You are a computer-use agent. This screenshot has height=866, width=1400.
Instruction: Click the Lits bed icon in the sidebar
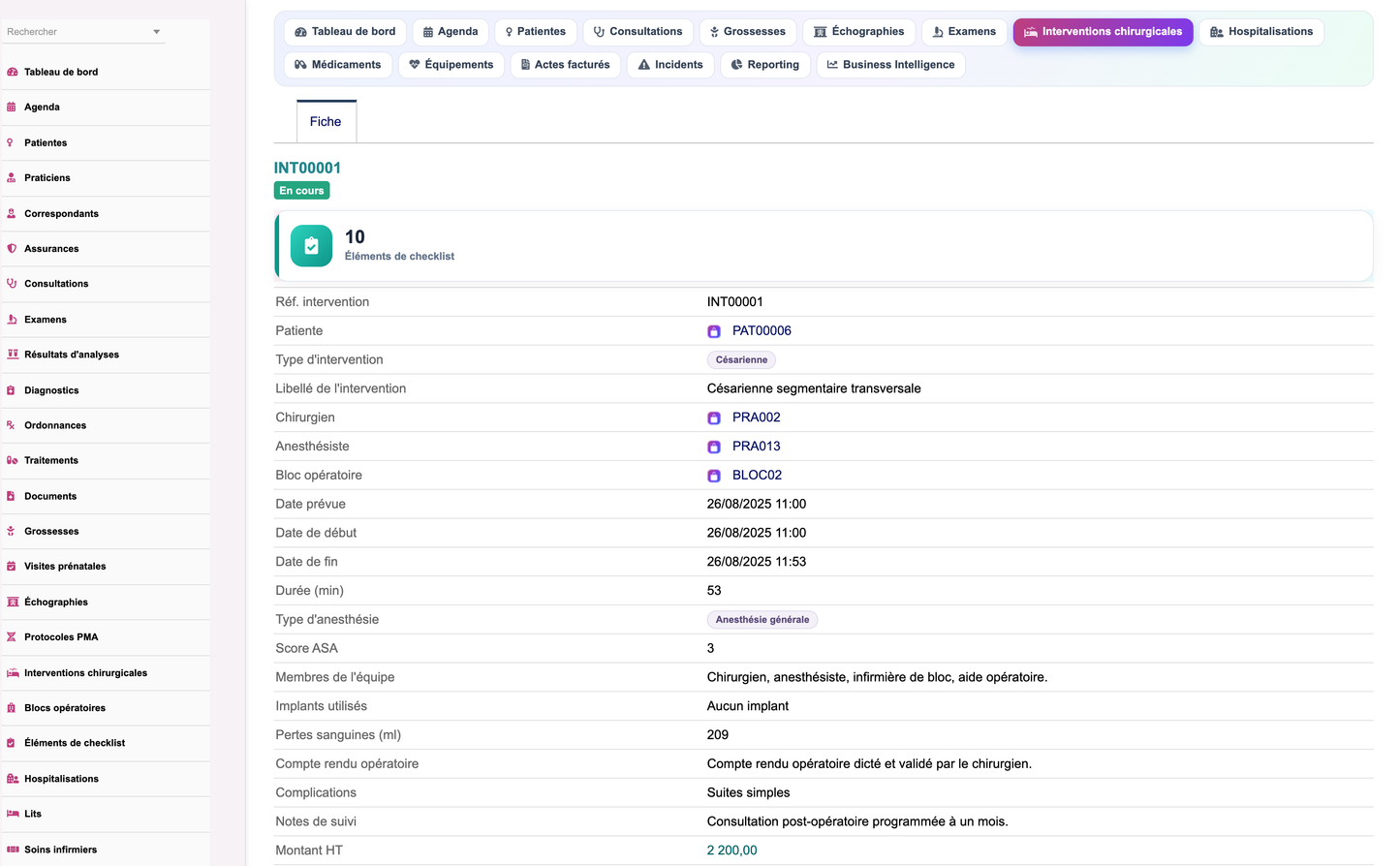[x=12, y=814]
